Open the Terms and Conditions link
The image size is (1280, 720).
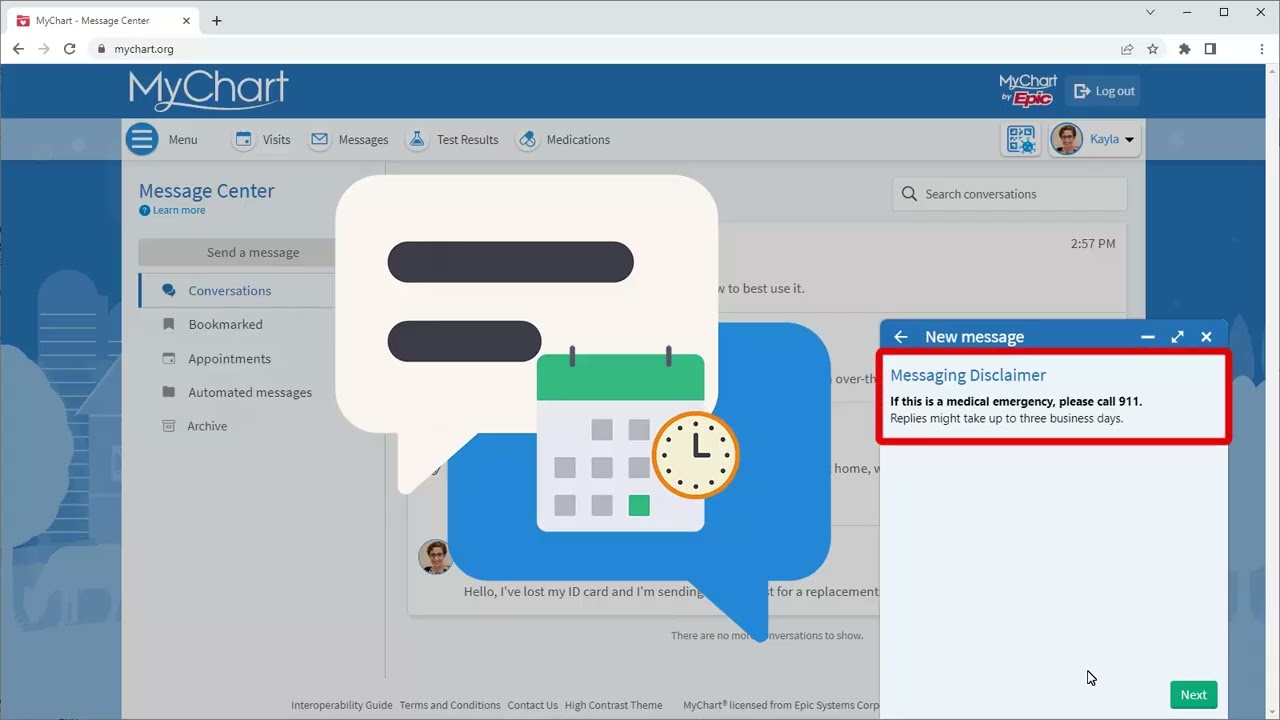coord(450,705)
